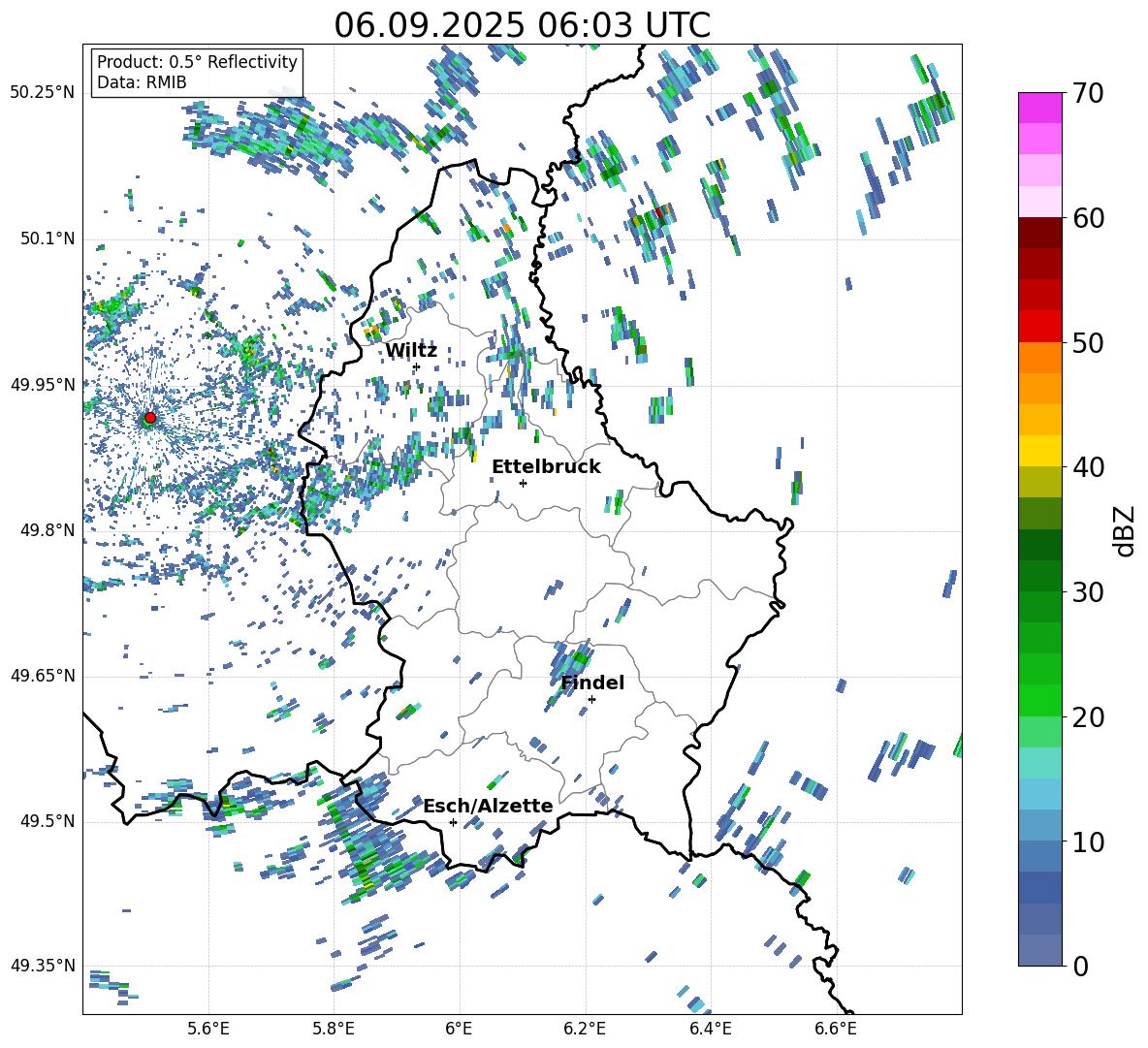Click the 40 tick on colorbar

click(x=1088, y=467)
